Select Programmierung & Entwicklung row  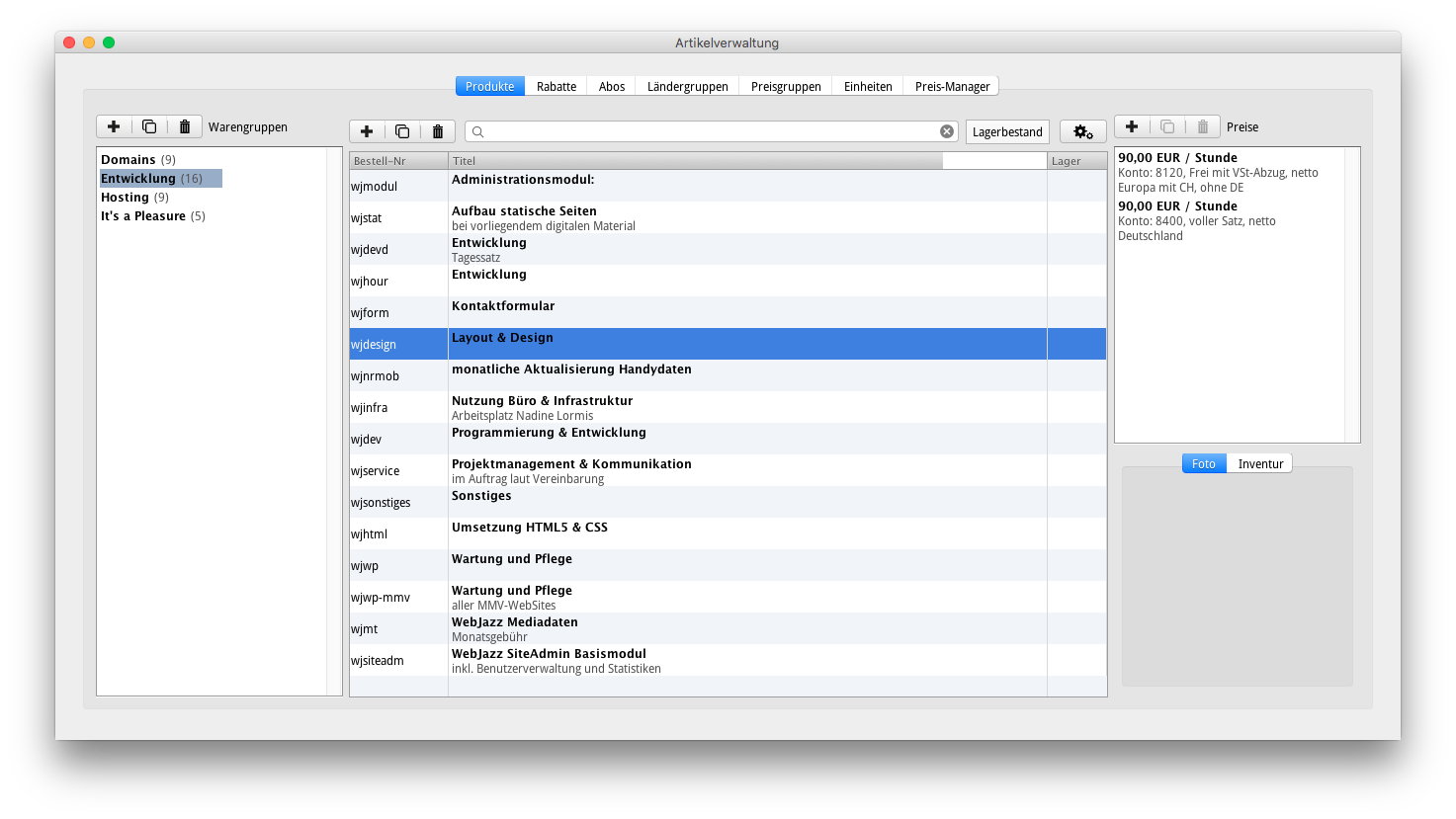(728, 439)
